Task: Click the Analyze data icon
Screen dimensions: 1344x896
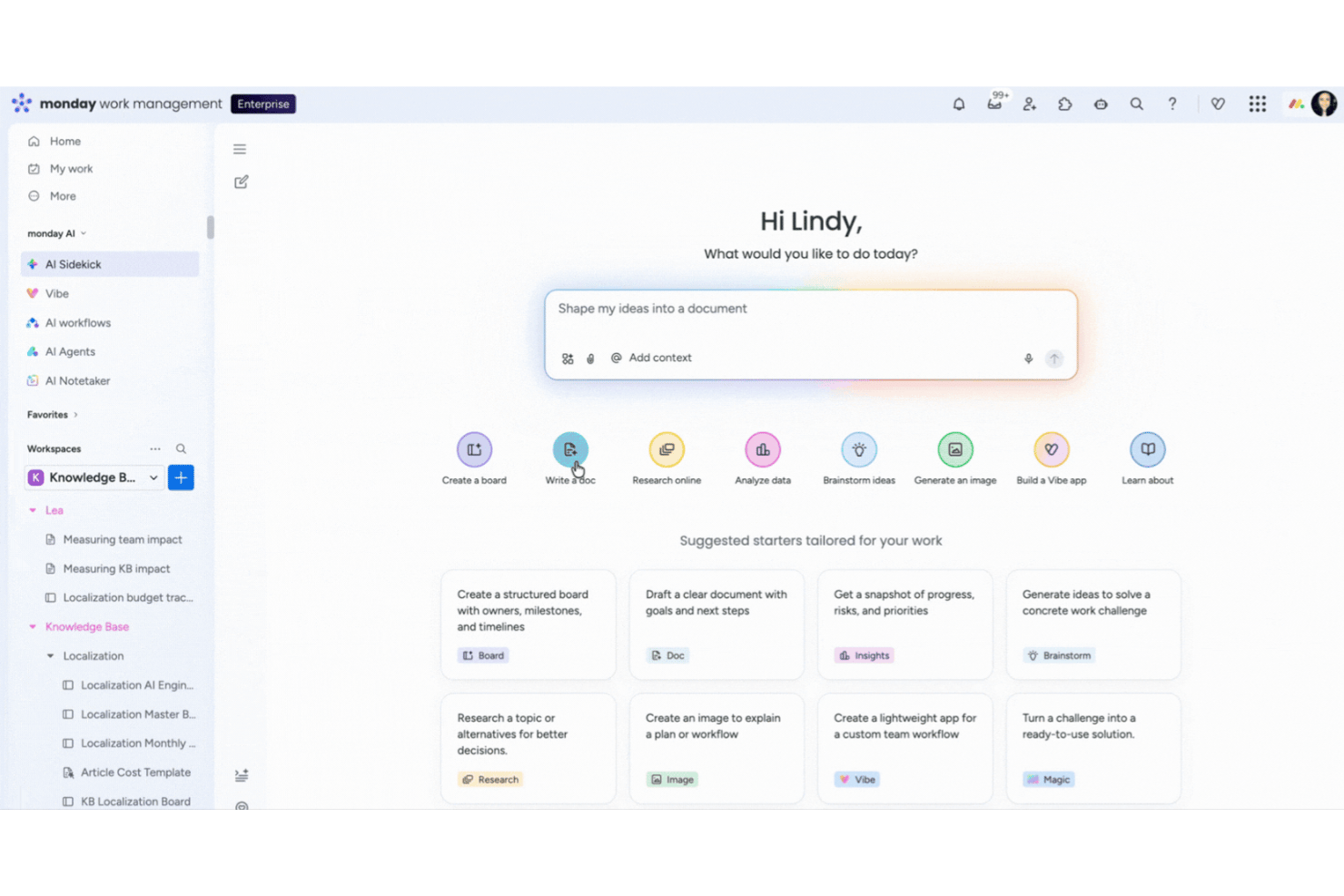Action: click(763, 449)
